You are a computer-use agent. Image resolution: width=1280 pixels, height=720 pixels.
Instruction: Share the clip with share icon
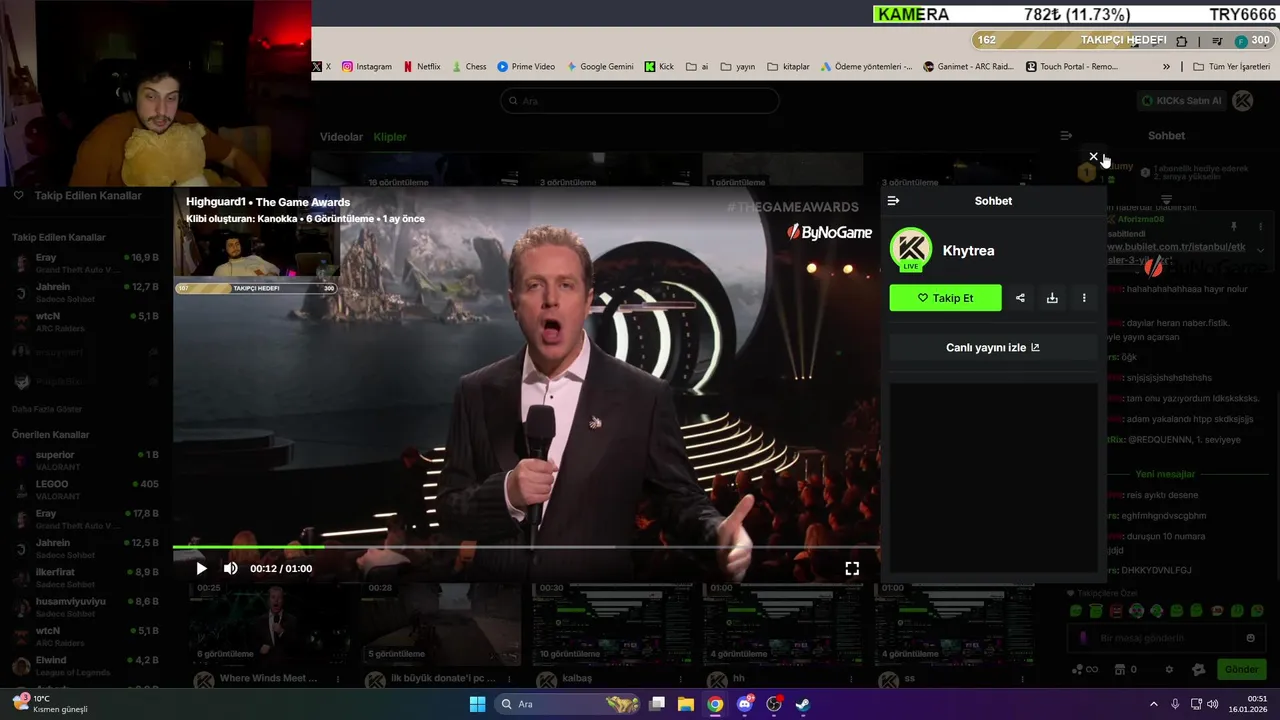pos(1020,298)
